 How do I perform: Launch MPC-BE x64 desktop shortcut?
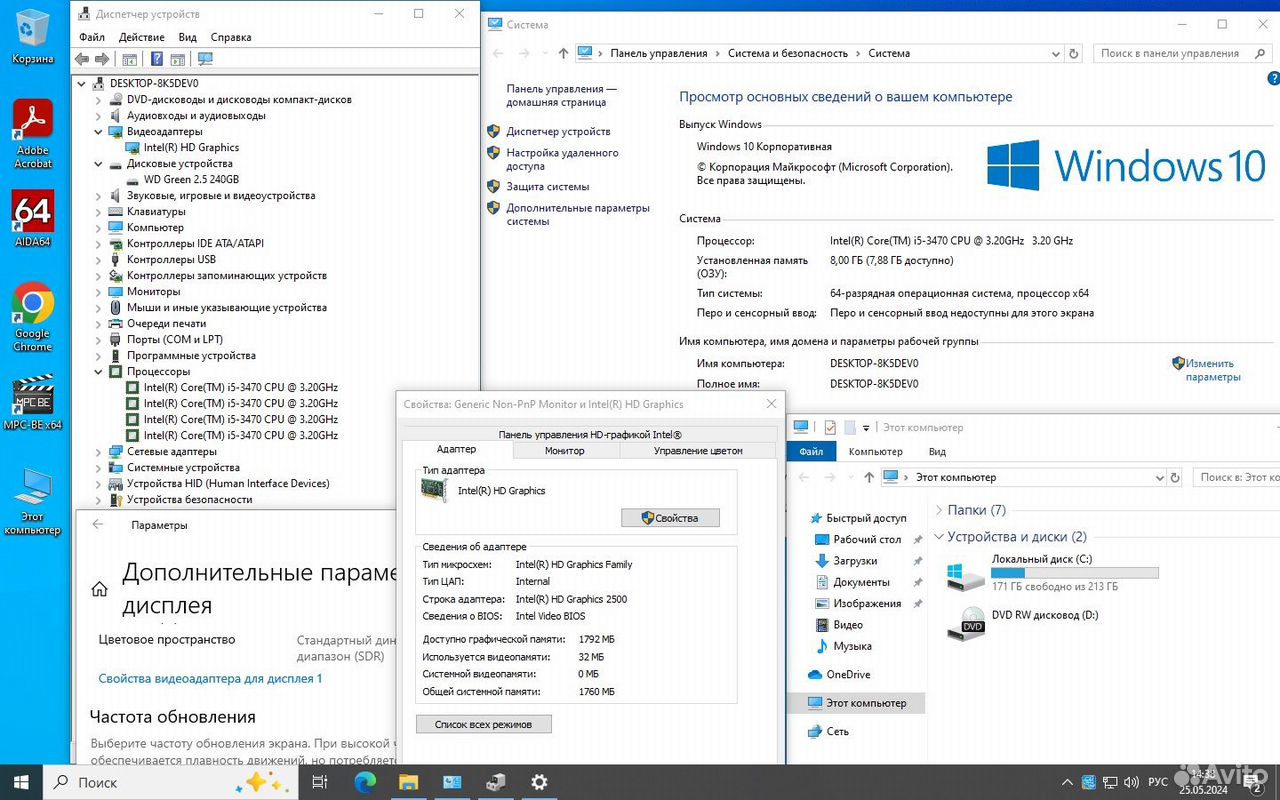(33, 402)
